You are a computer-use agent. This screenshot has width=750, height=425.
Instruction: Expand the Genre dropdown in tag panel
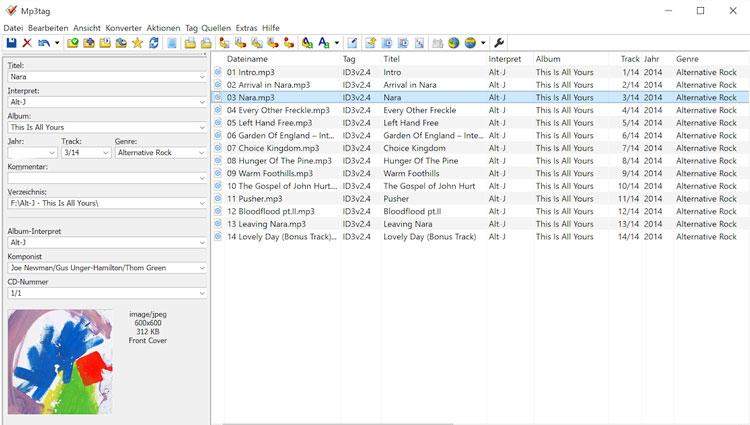[x=203, y=153]
